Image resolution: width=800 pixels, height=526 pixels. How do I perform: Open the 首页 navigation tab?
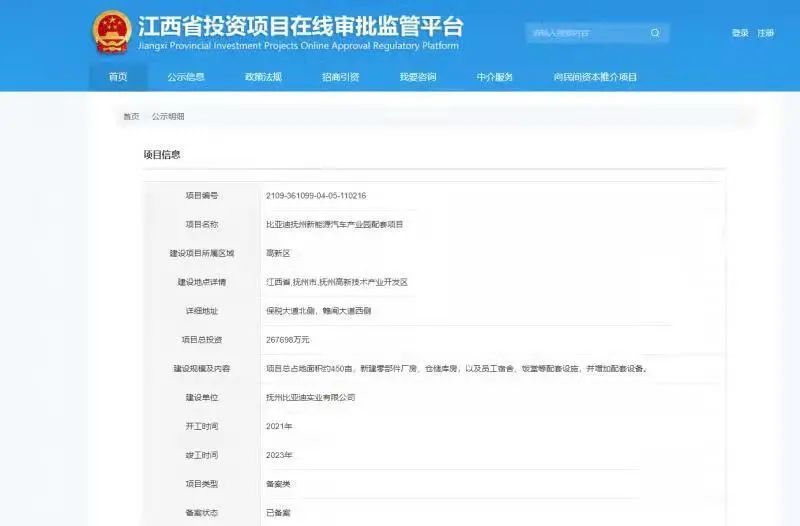118,77
